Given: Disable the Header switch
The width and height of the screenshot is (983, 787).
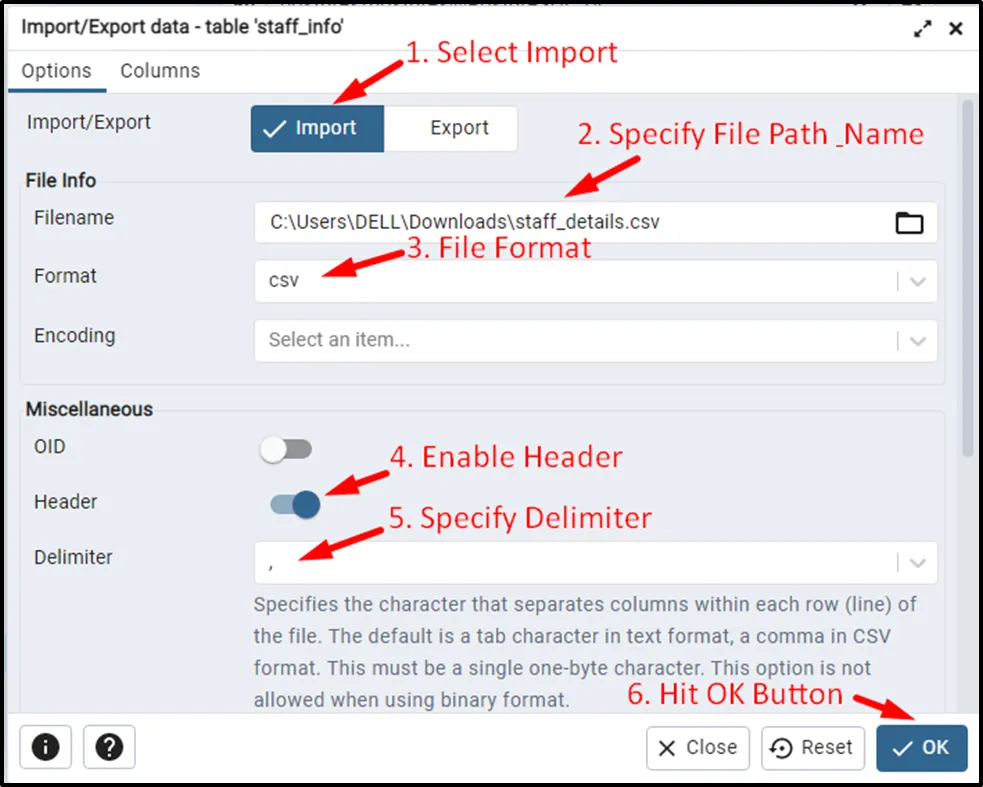Looking at the screenshot, I should [x=295, y=504].
